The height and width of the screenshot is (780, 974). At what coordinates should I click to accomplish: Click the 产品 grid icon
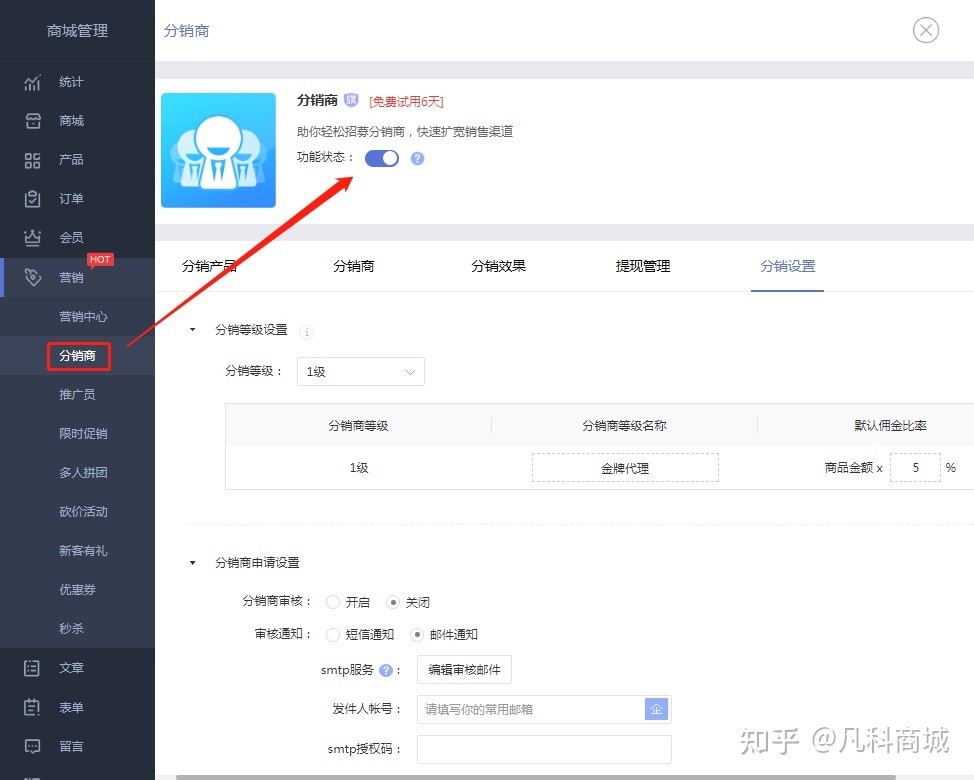(32, 160)
